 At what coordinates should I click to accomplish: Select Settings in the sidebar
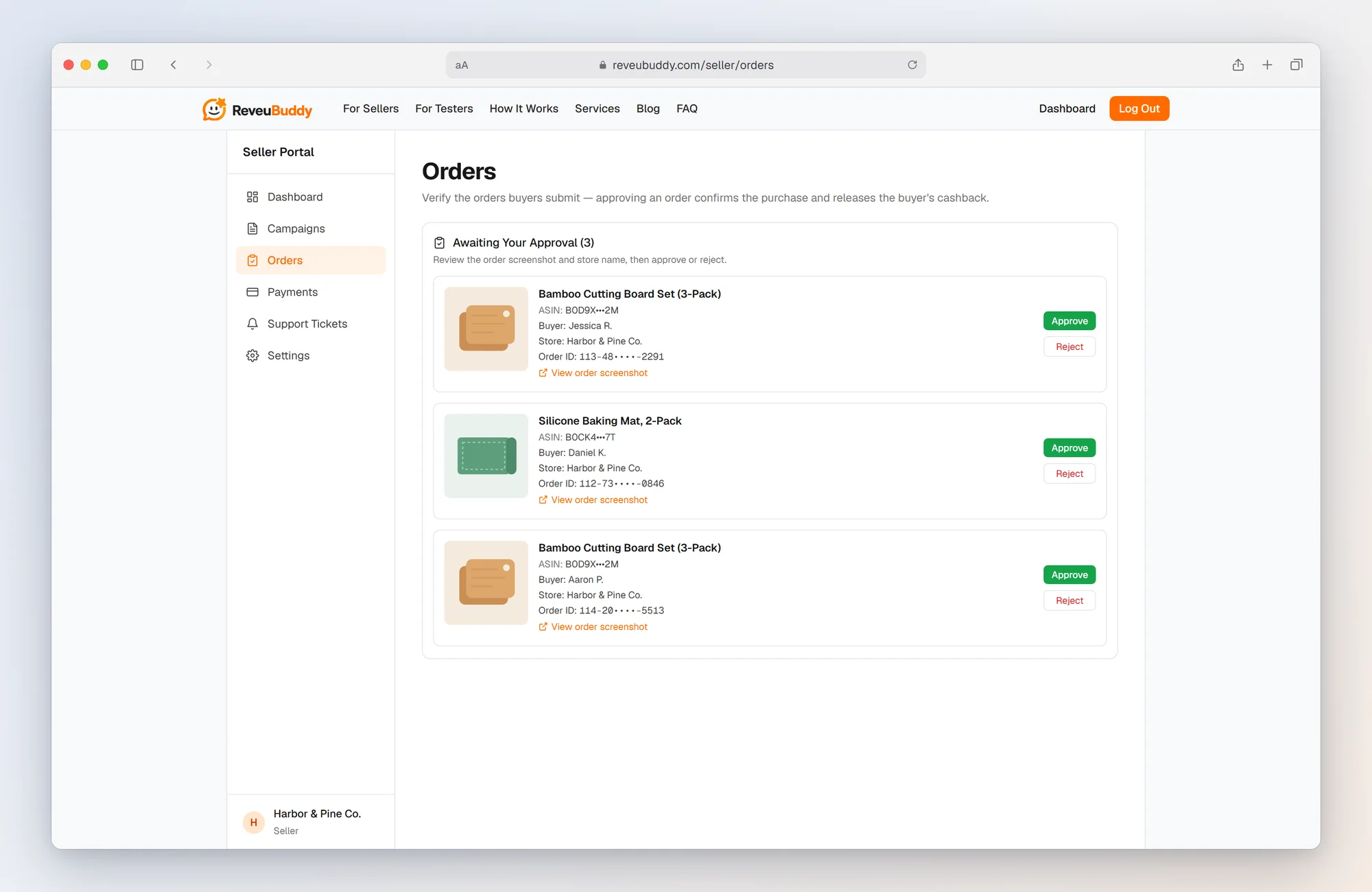[x=311, y=355]
